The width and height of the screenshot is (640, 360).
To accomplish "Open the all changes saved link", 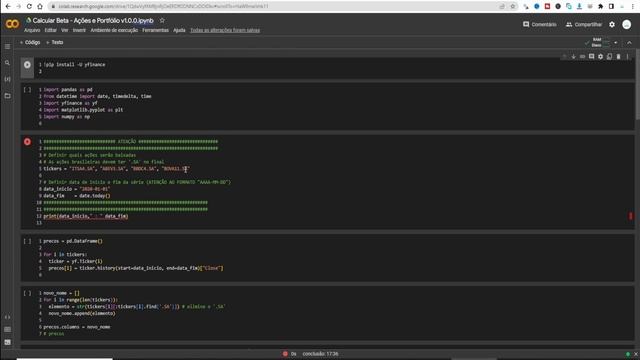I will pyautogui.click(x=225, y=30).
